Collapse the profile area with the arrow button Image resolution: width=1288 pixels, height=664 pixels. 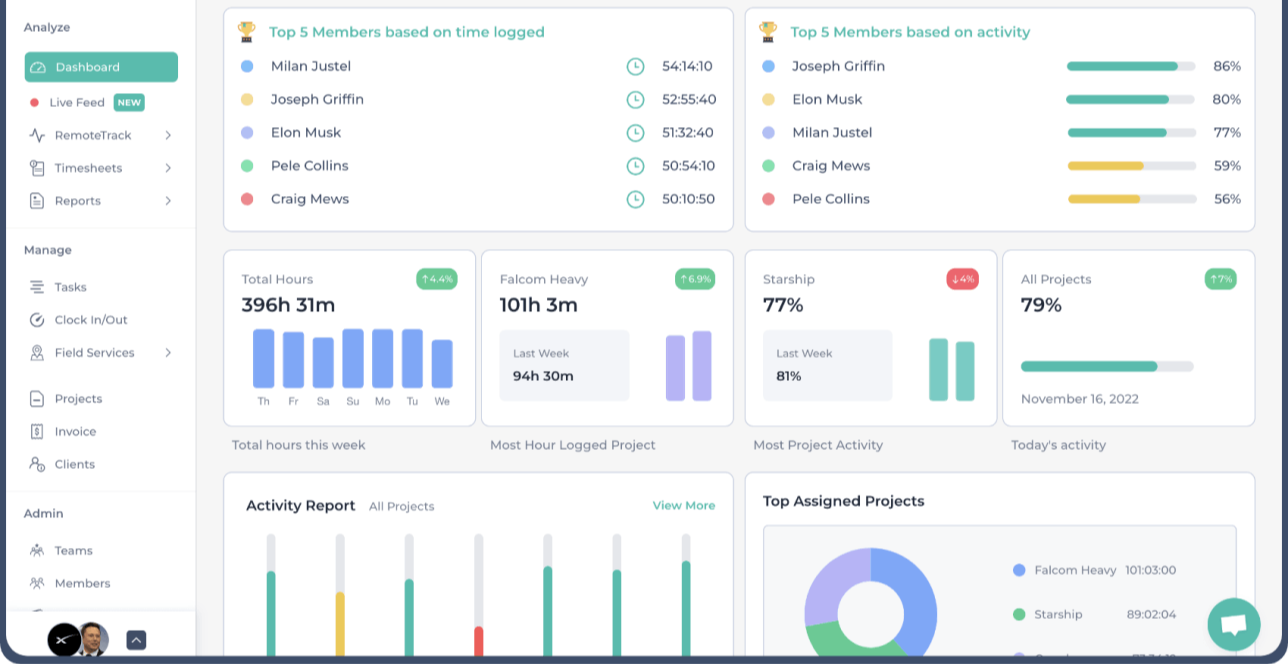pos(135,640)
